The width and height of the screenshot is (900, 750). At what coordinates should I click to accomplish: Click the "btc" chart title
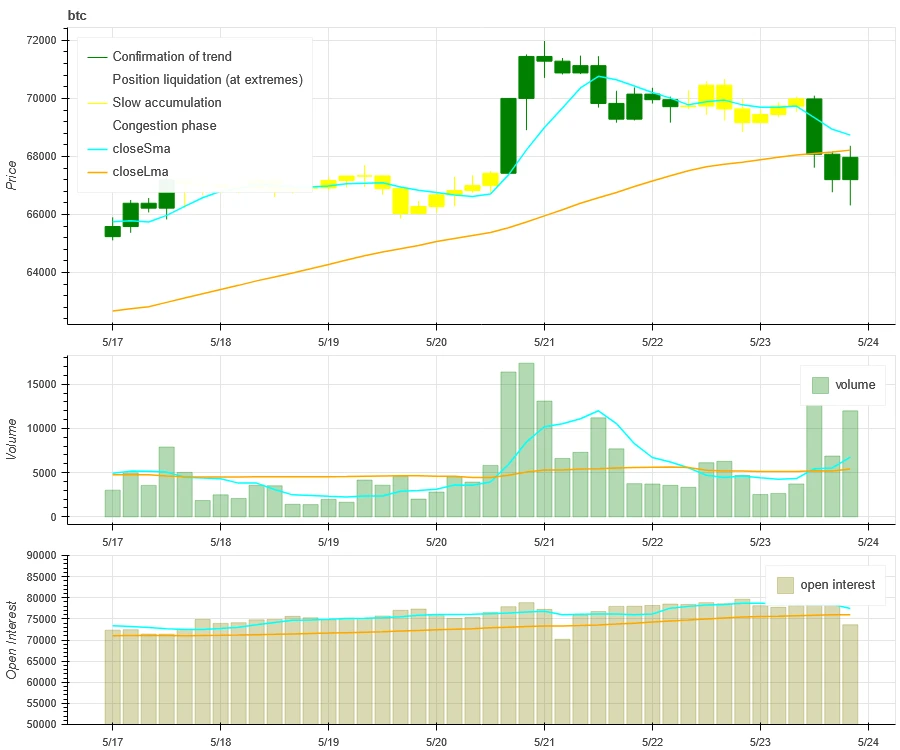coord(78,15)
